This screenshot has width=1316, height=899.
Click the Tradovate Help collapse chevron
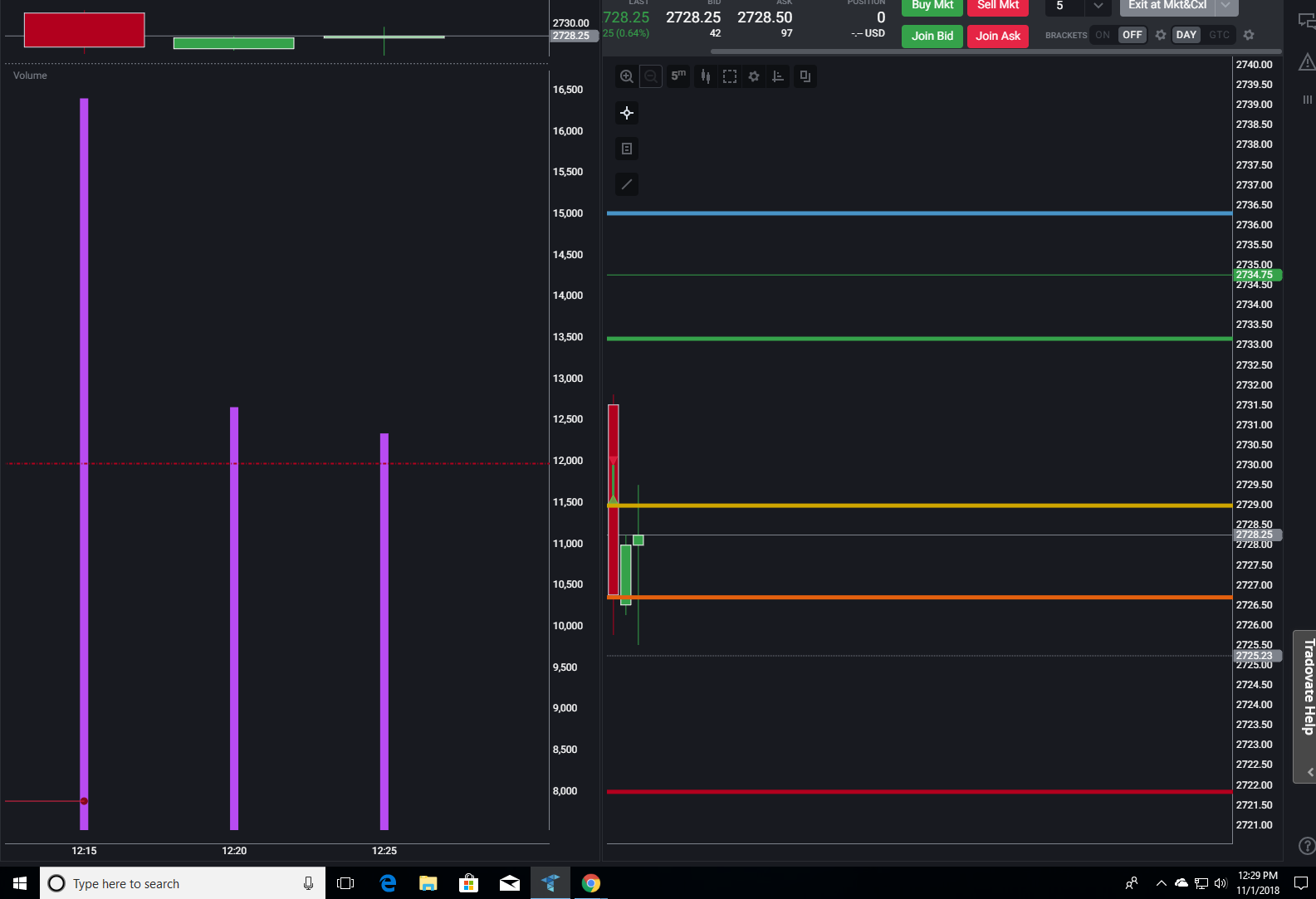click(x=1310, y=772)
